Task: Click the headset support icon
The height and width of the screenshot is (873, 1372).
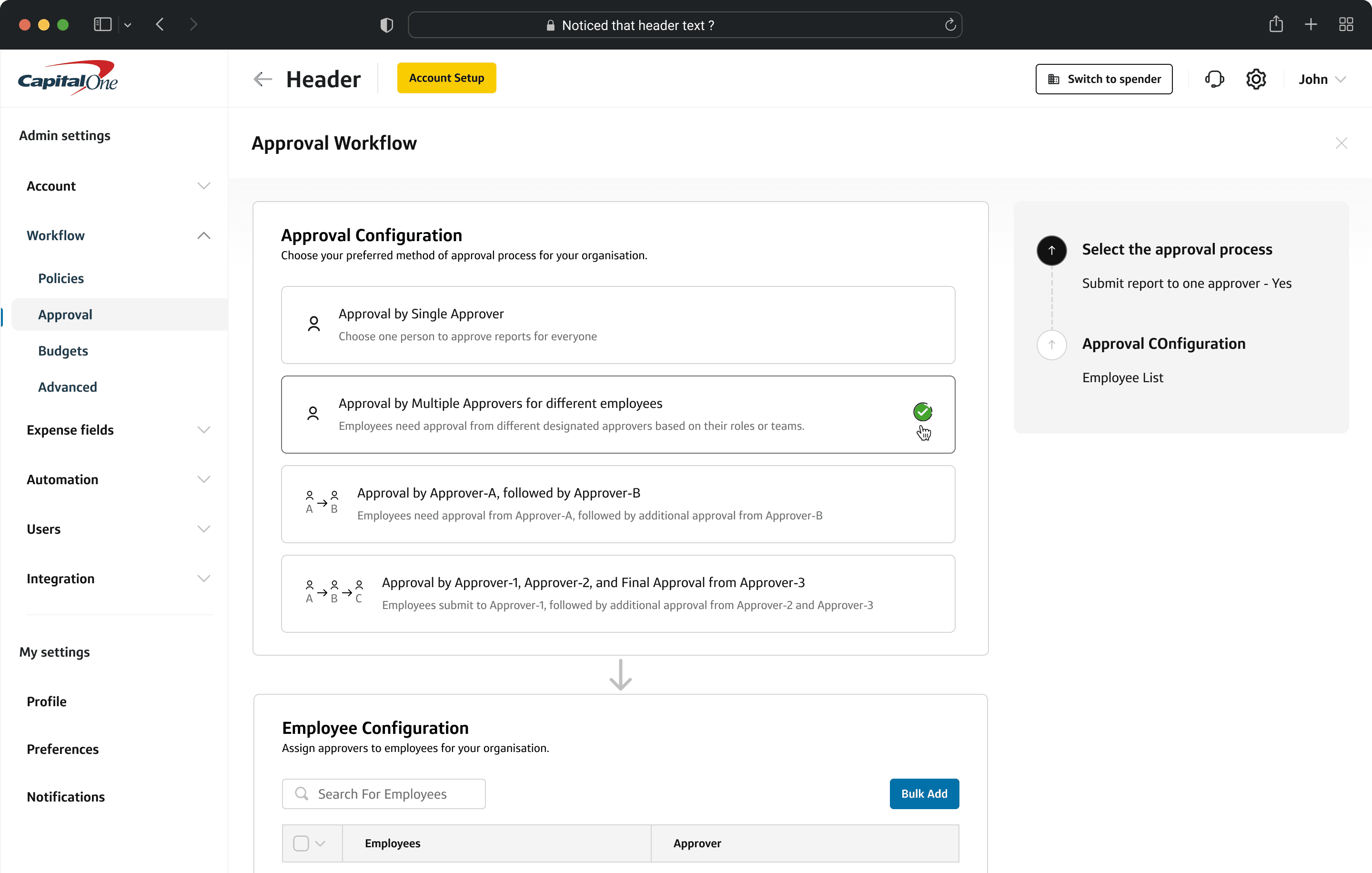Action: (1214, 79)
